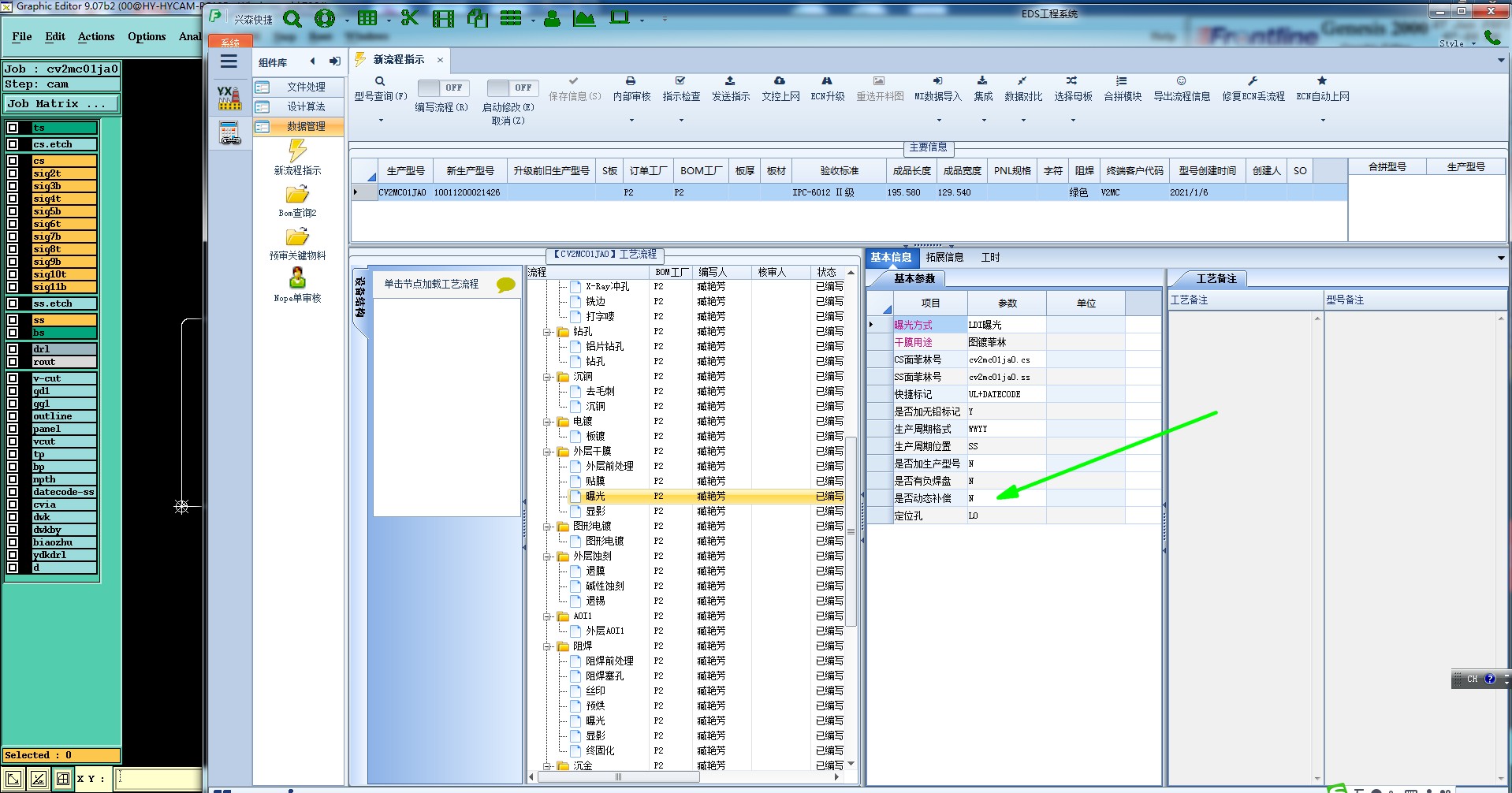This screenshot has width=1512, height=793.
Task: Open Nope单审核 user component
Action: pyautogui.click(x=297, y=285)
